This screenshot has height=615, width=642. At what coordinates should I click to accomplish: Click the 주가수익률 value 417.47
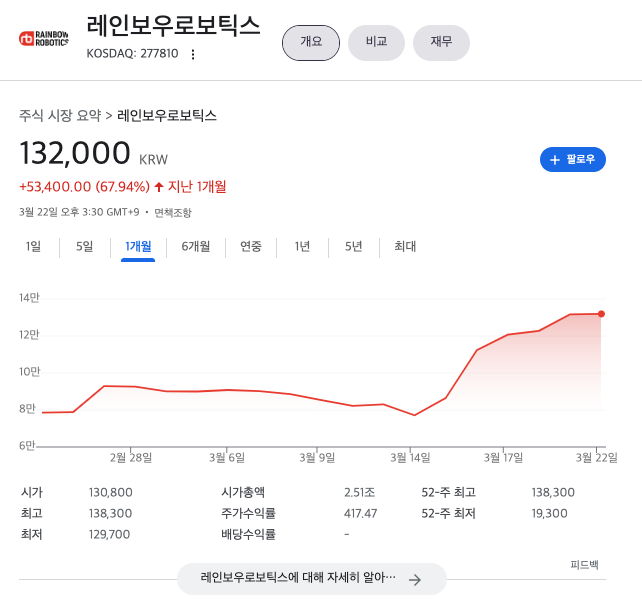(x=360, y=513)
